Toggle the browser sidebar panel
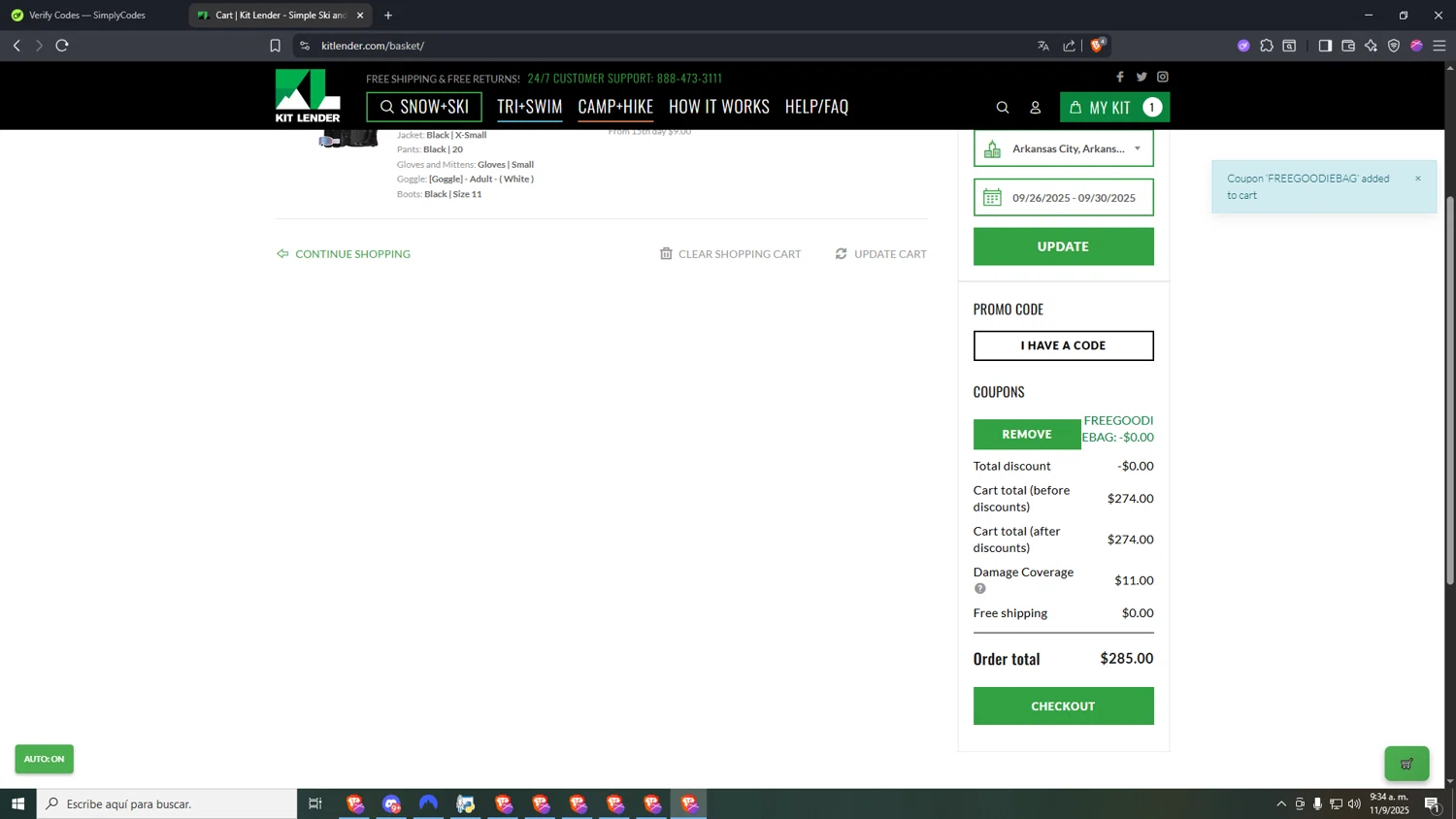 click(1325, 46)
